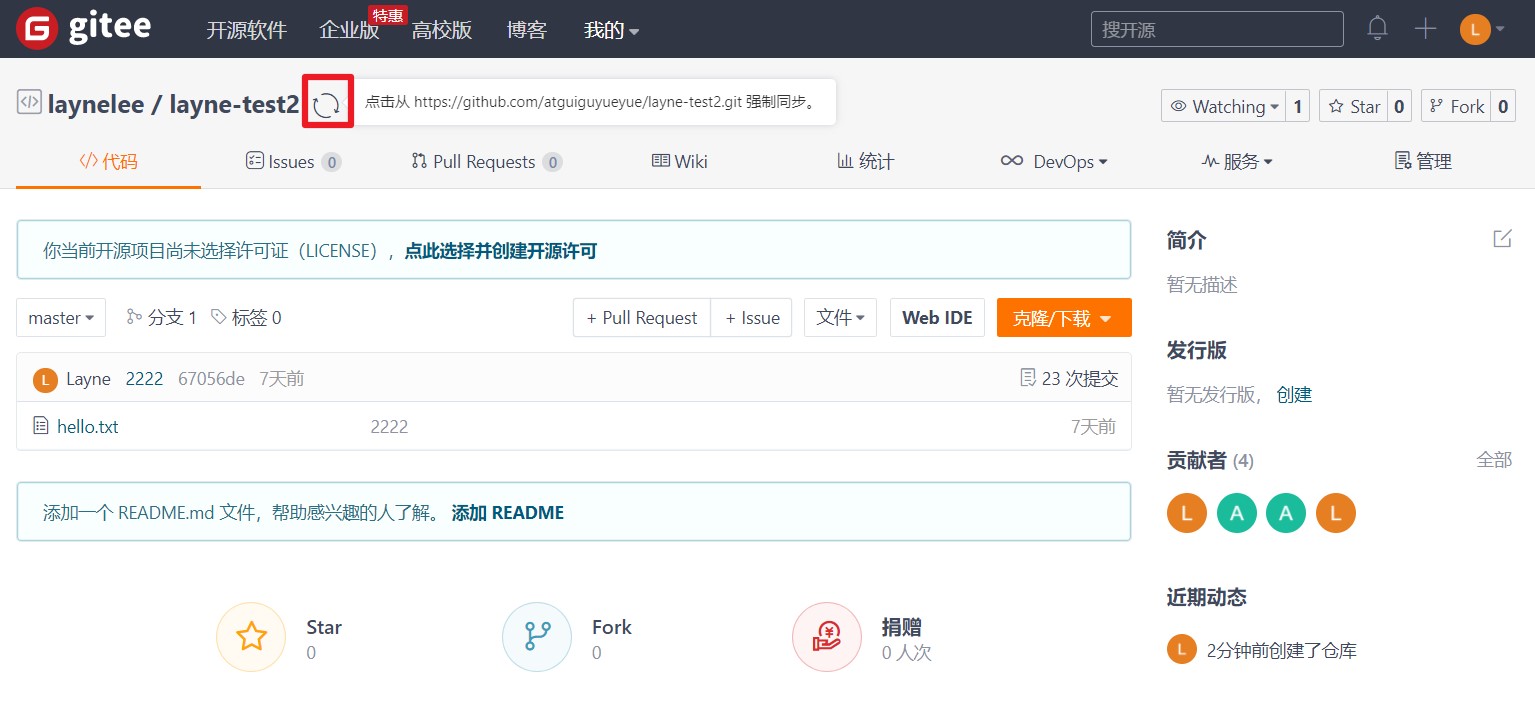This screenshot has width=1535, height=705.
Task: Open the hello.txt file link
Action: (88, 426)
